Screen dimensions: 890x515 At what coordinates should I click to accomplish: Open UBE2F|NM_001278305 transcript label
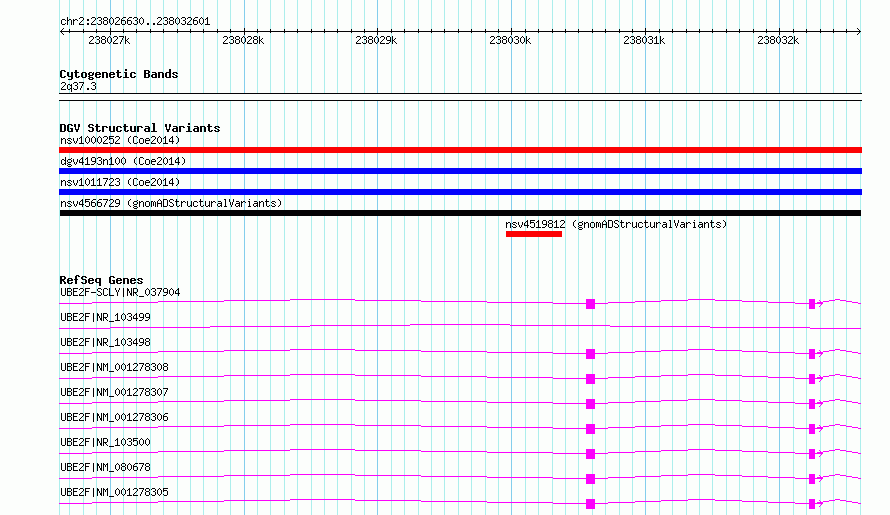click(114, 492)
